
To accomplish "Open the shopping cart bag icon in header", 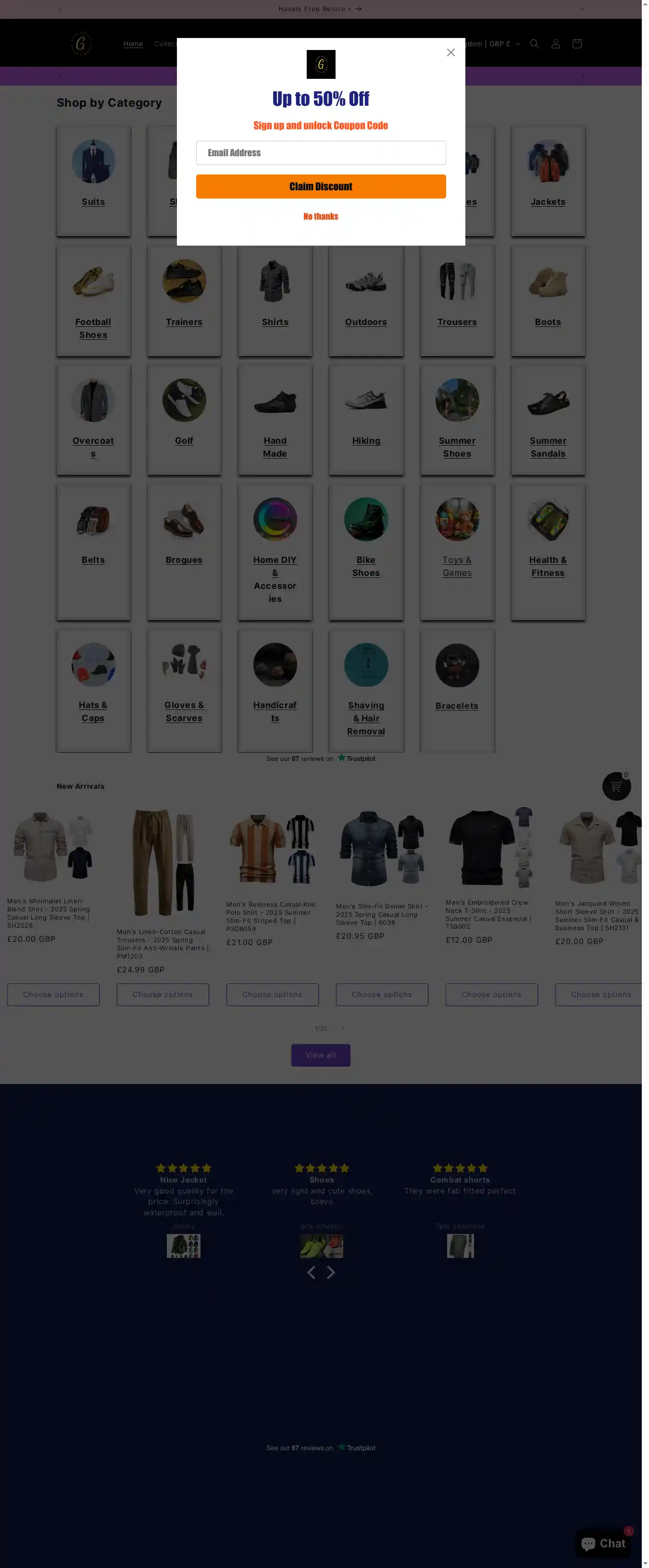I will pos(576,44).
